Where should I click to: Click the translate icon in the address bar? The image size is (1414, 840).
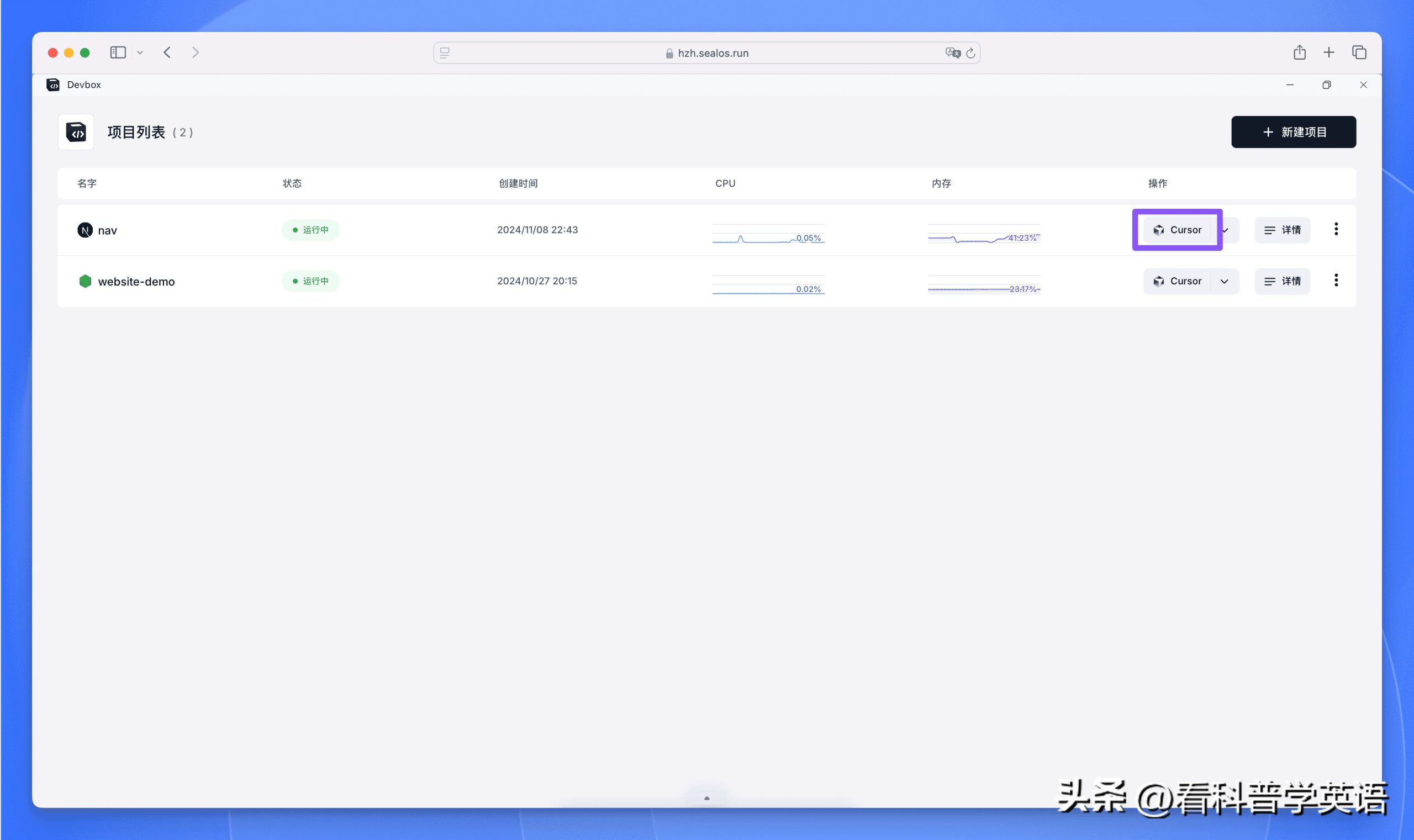(x=952, y=52)
